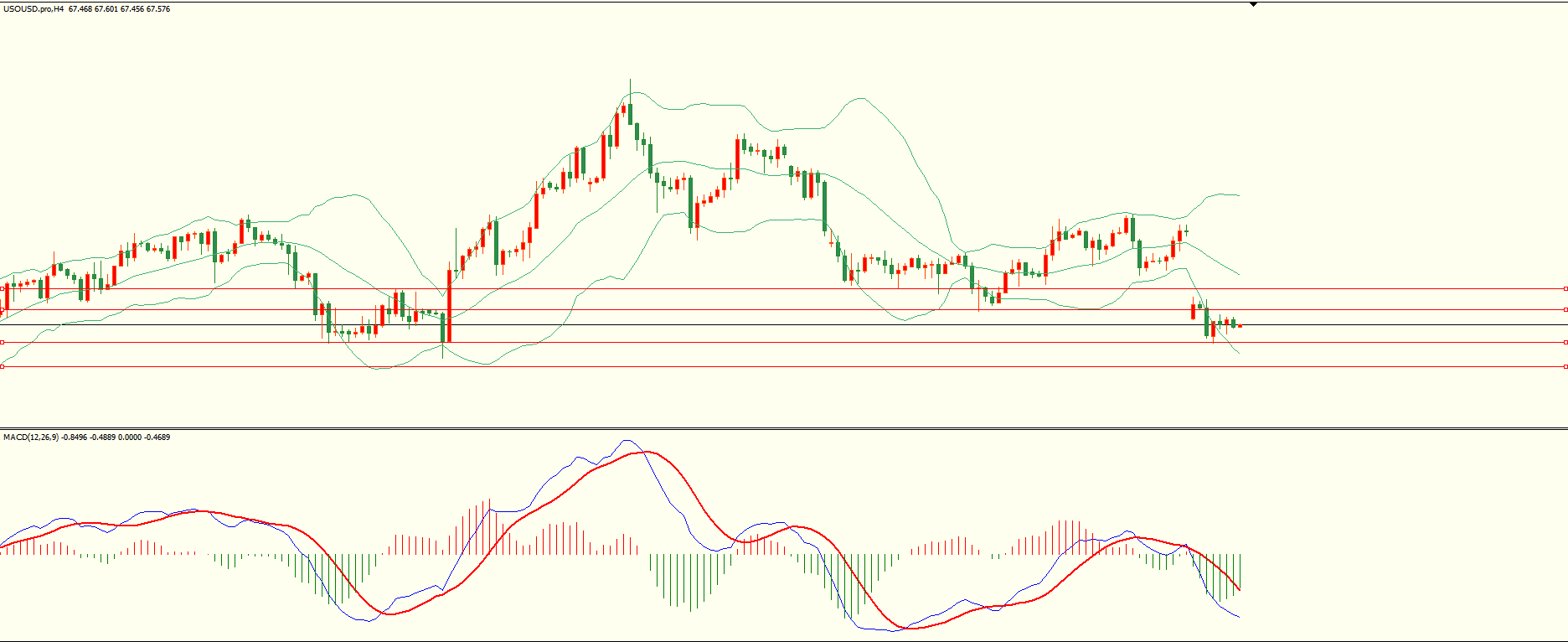Screen dimensions: 1568x642
Task: Select left end handle of lowest red line
Action: [x=2, y=366]
